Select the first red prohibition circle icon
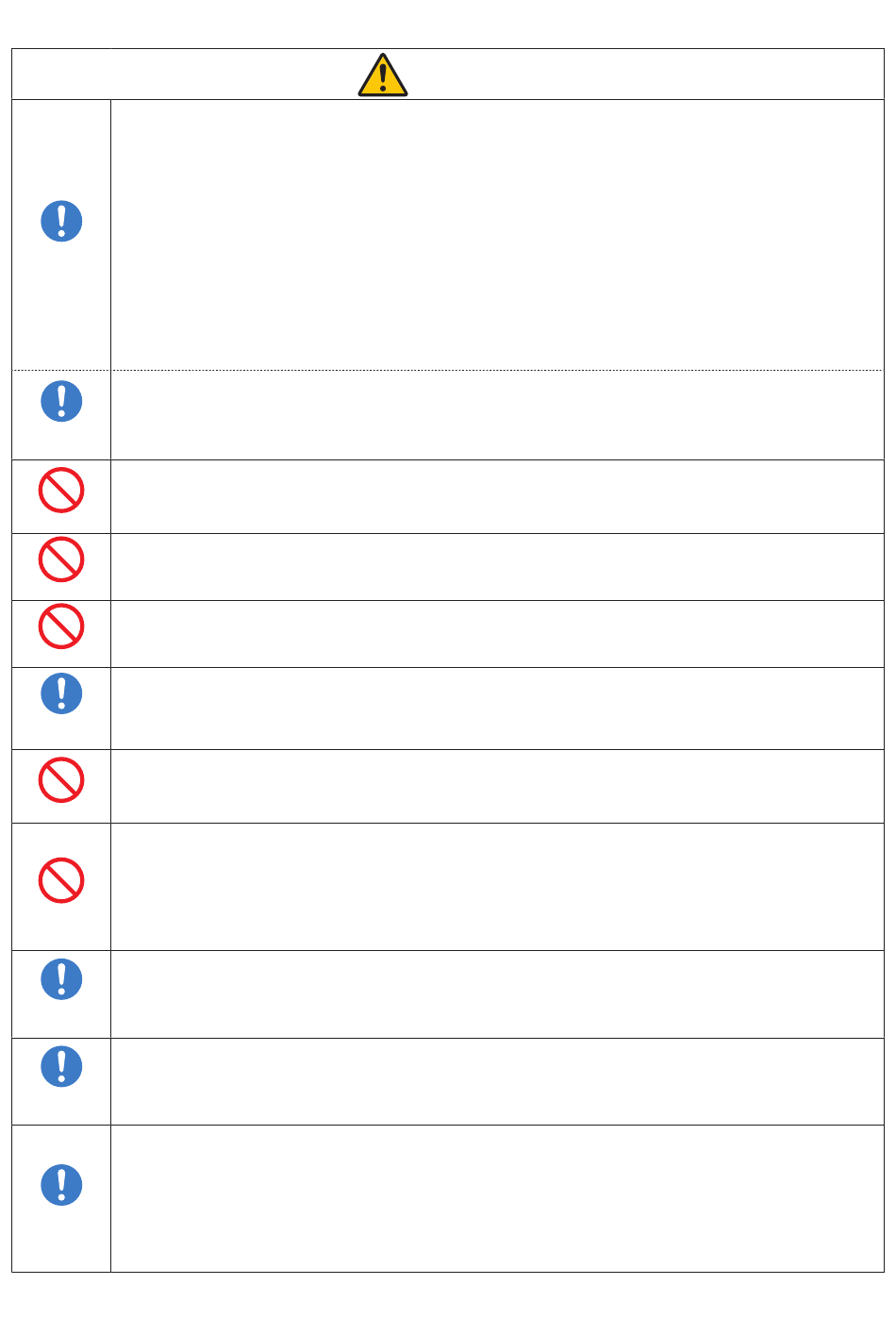The image size is (896, 1318). (x=61, y=491)
